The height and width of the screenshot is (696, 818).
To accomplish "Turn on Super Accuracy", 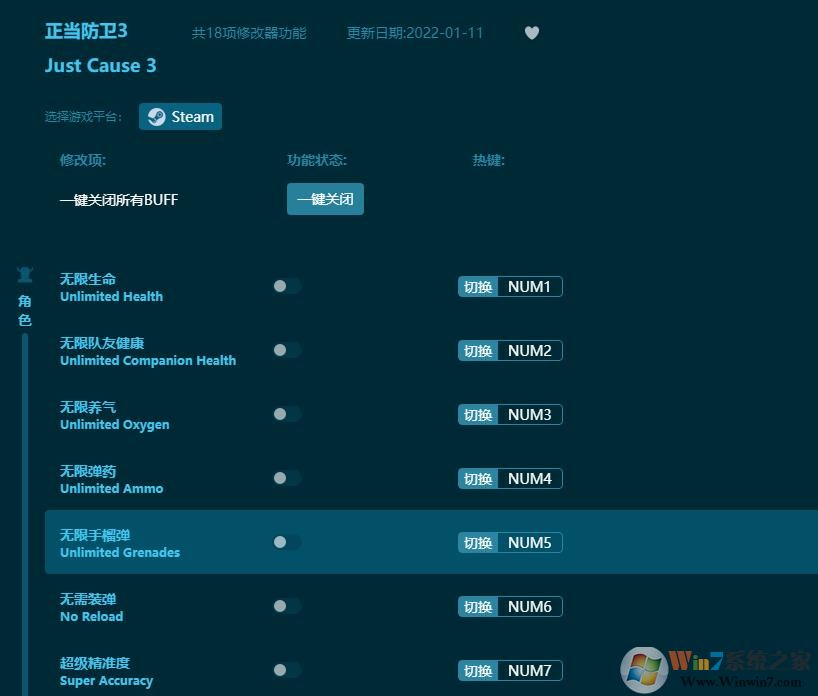I will pyautogui.click(x=286, y=670).
